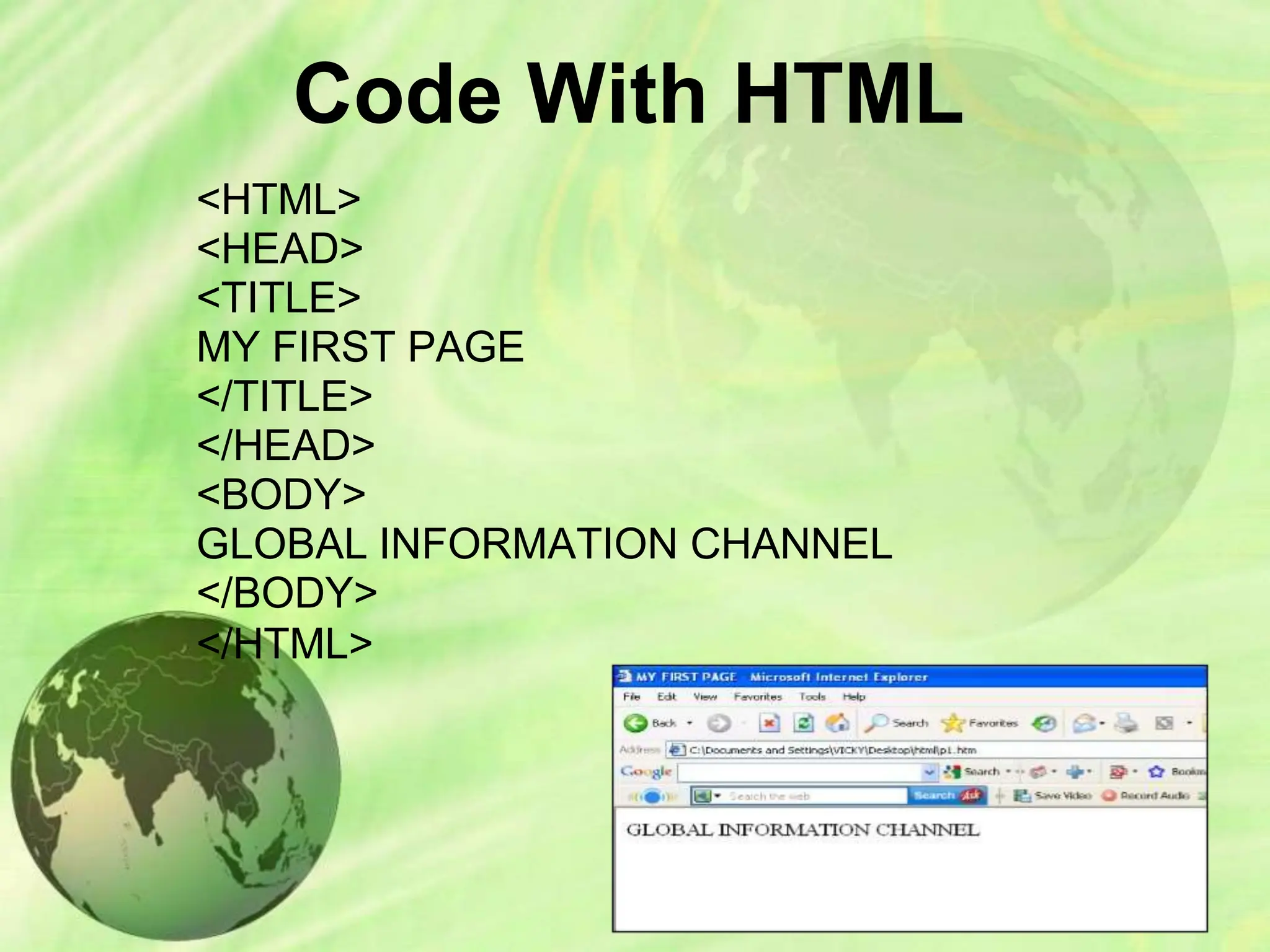
Task: Open the File menu
Action: pyautogui.click(x=631, y=697)
